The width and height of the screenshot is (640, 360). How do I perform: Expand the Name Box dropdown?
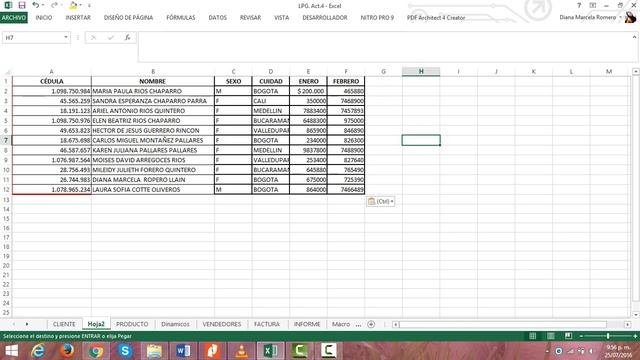pyautogui.click(x=66, y=38)
